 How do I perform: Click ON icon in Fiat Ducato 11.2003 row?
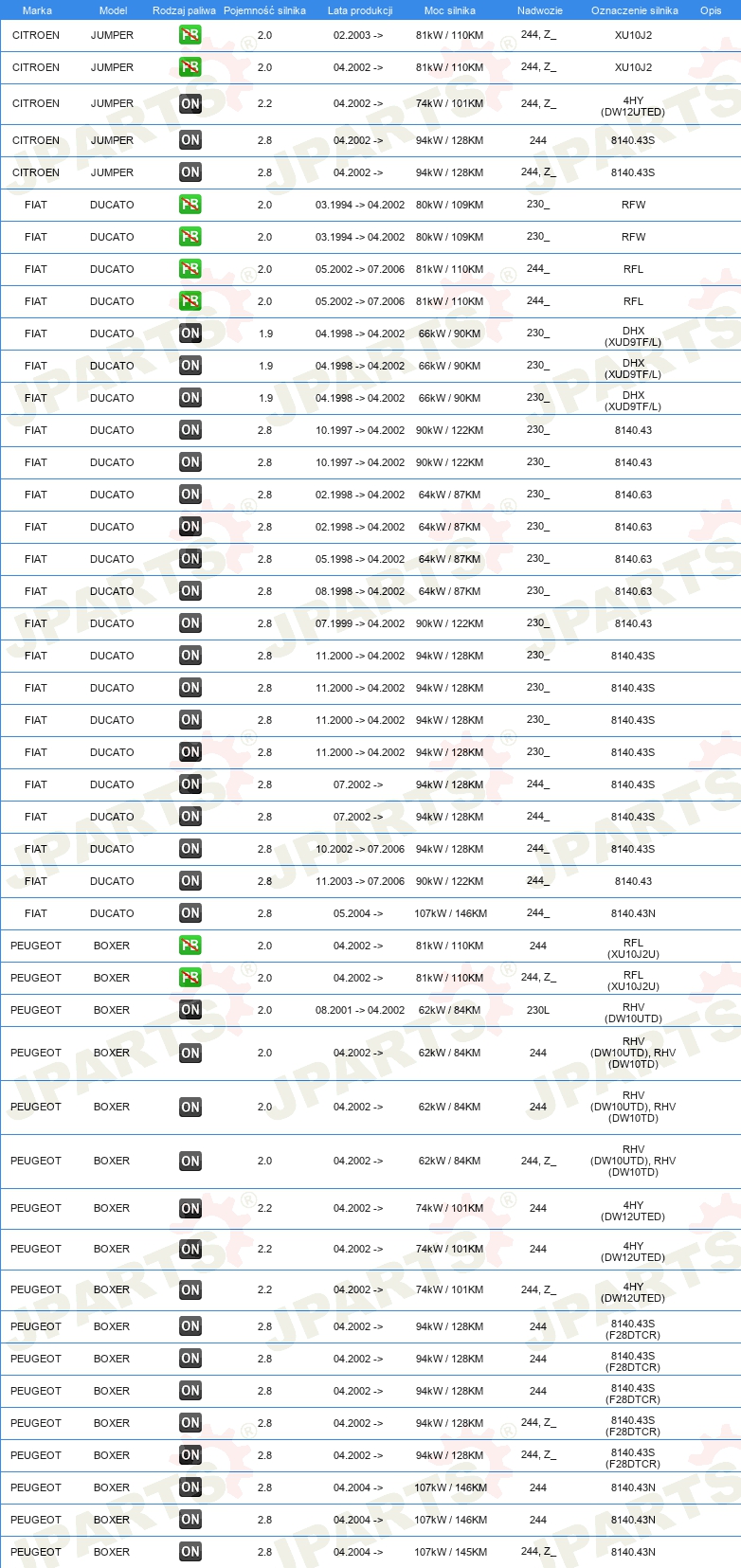(190, 881)
